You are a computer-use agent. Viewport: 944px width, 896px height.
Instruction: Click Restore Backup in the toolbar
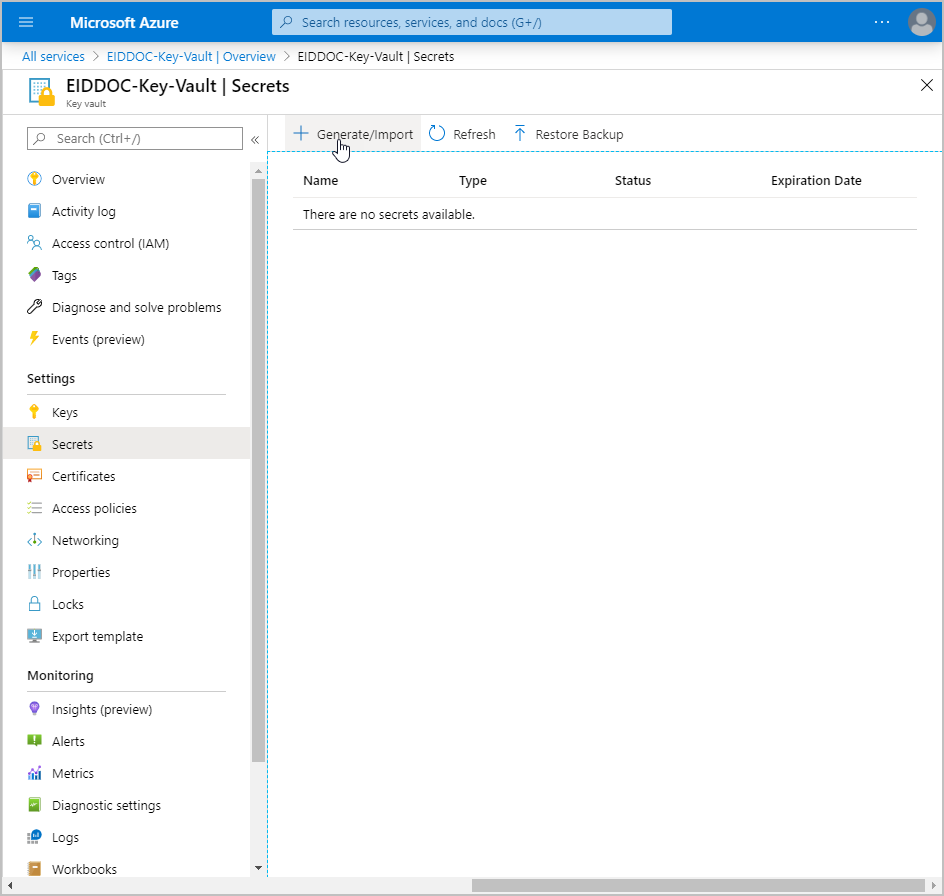pos(568,134)
